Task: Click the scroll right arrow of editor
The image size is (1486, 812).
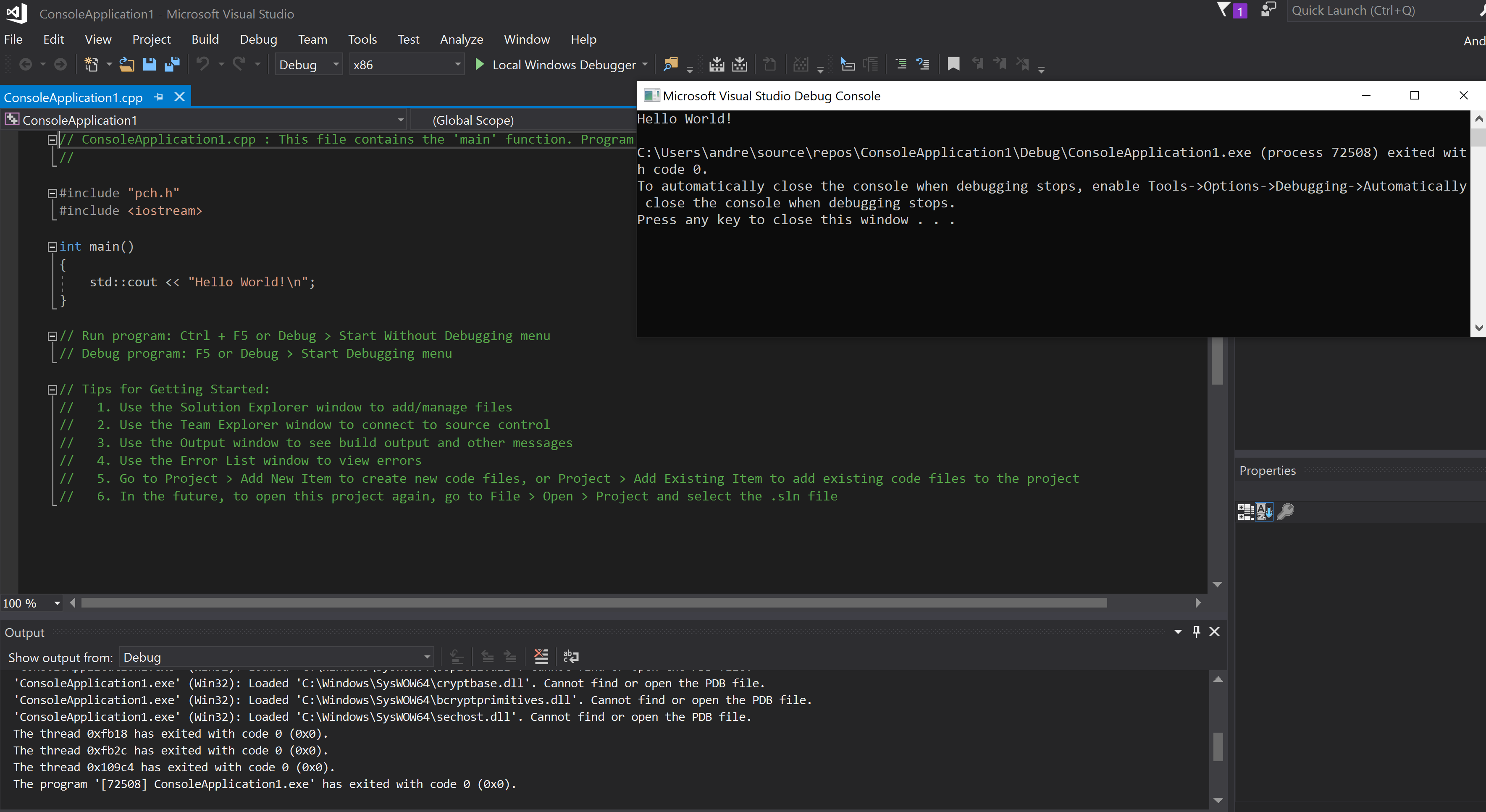Action: coord(1198,602)
